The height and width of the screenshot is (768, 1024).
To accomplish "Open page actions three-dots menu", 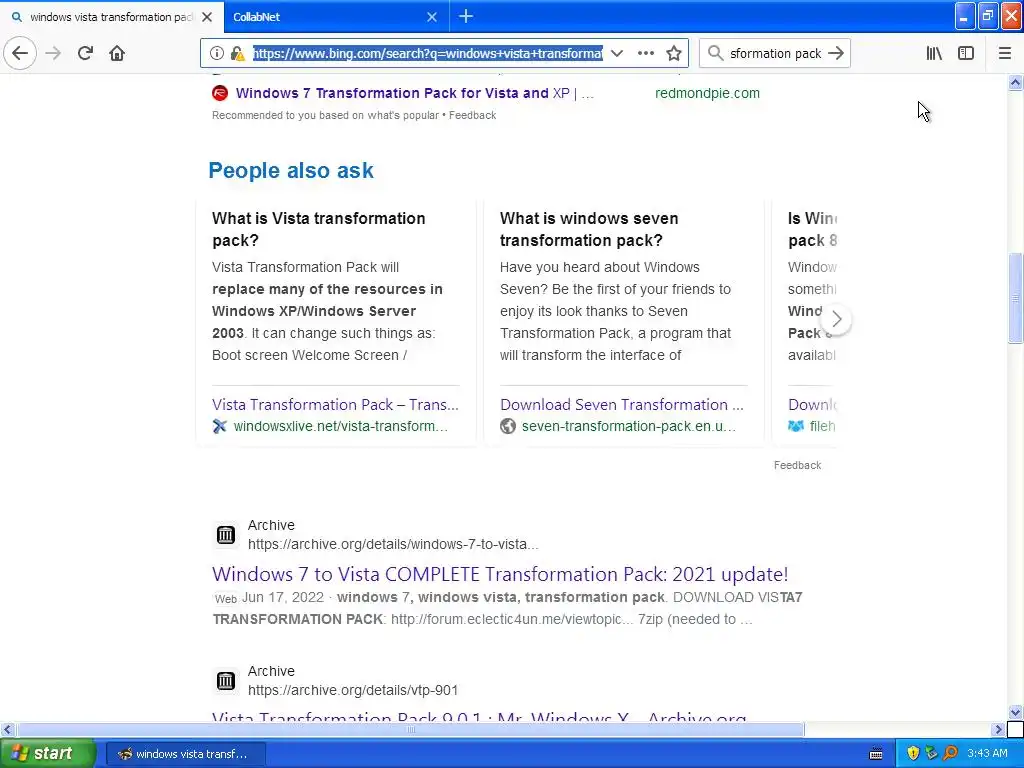I will [645, 53].
